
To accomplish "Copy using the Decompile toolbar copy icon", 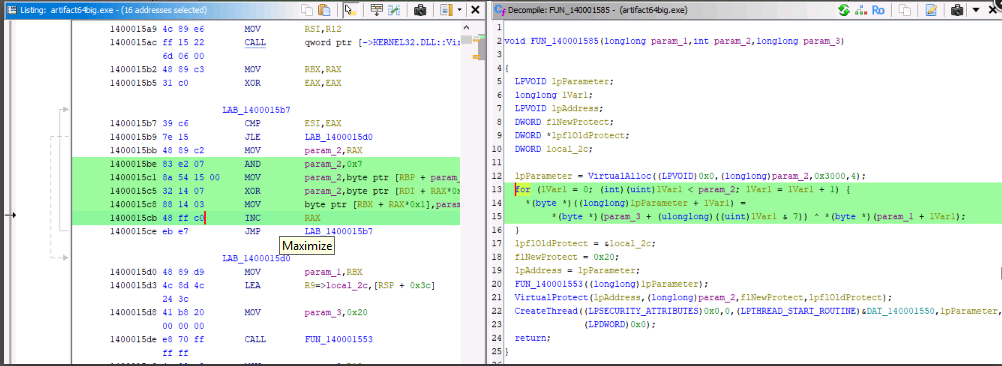I will point(905,10).
